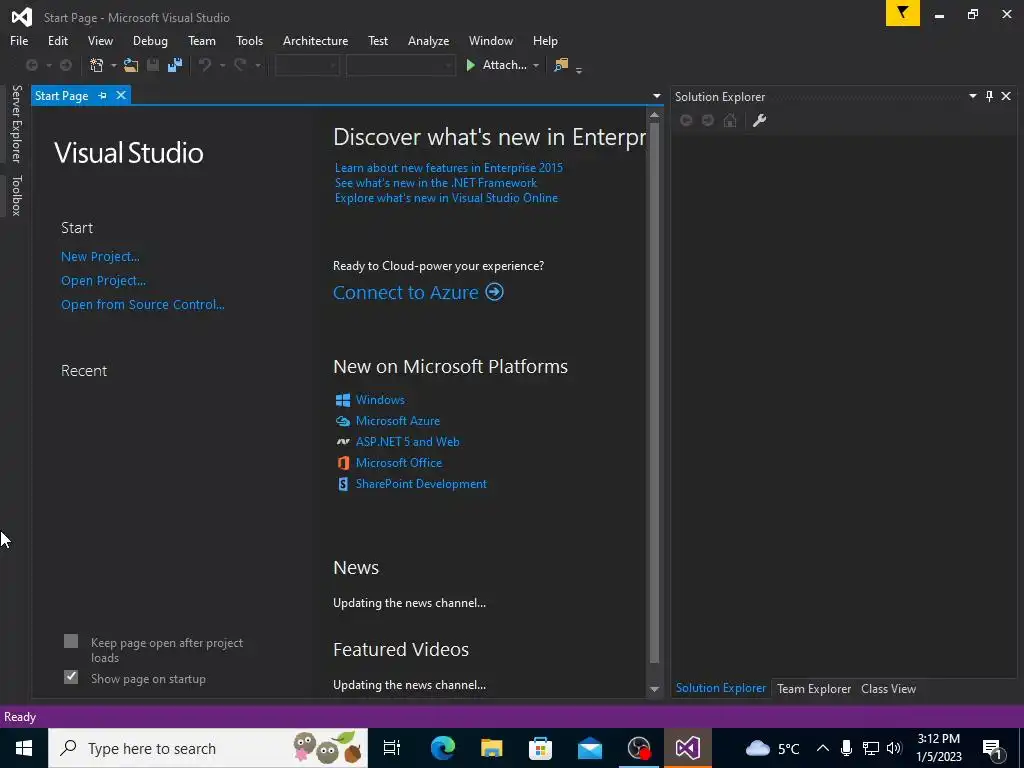Click the Microsoft Azure platform link

pyautogui.click(x=397, y=421)
